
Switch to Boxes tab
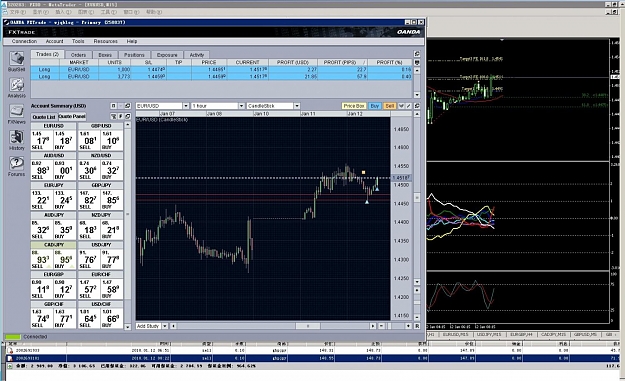pyautogui.click(x=105, y=55)
